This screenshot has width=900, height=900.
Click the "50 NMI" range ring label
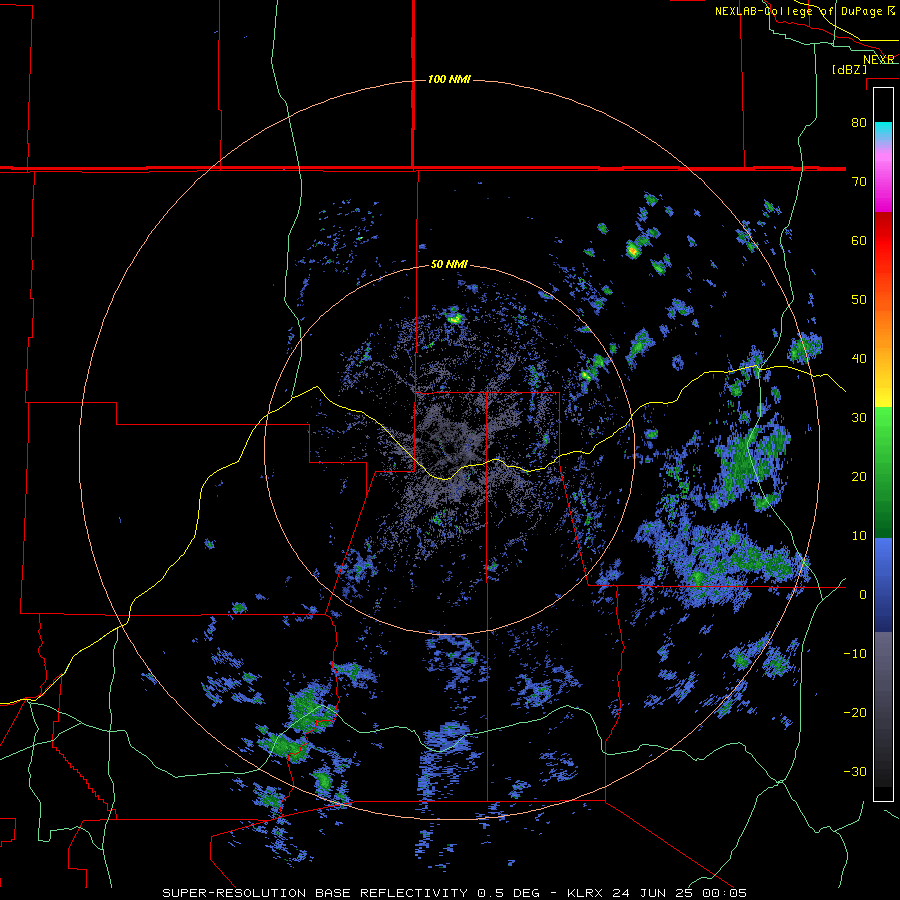coord(449,265)
